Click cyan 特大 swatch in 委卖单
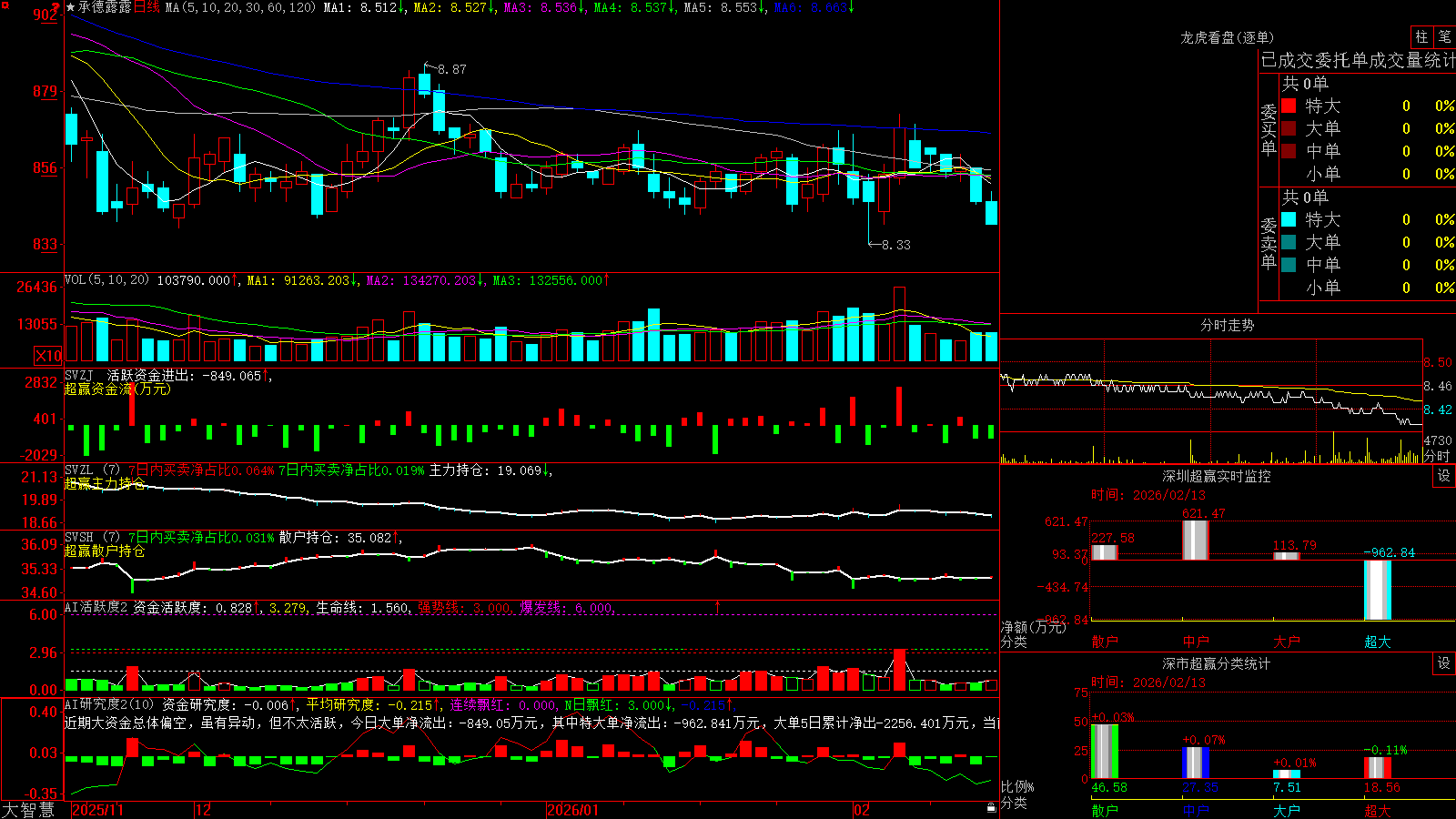 pos(1289,219)
